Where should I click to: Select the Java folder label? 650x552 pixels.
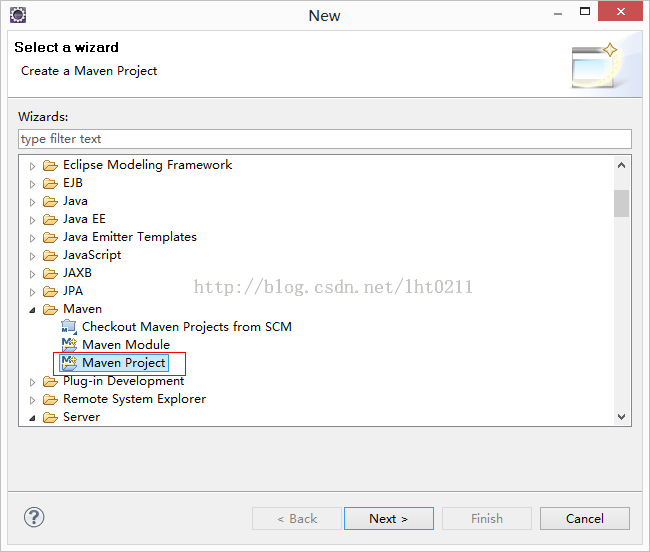pos(75,201)
